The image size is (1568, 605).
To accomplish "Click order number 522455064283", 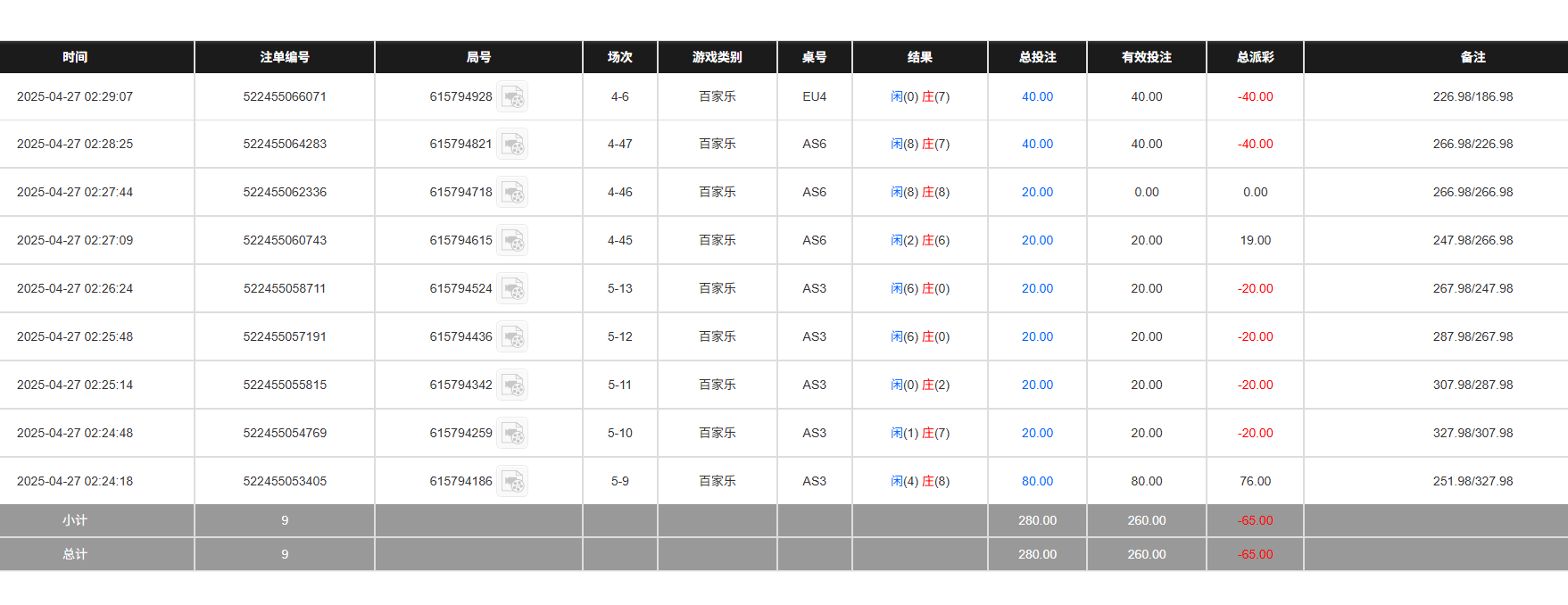I will click(284, 144).
